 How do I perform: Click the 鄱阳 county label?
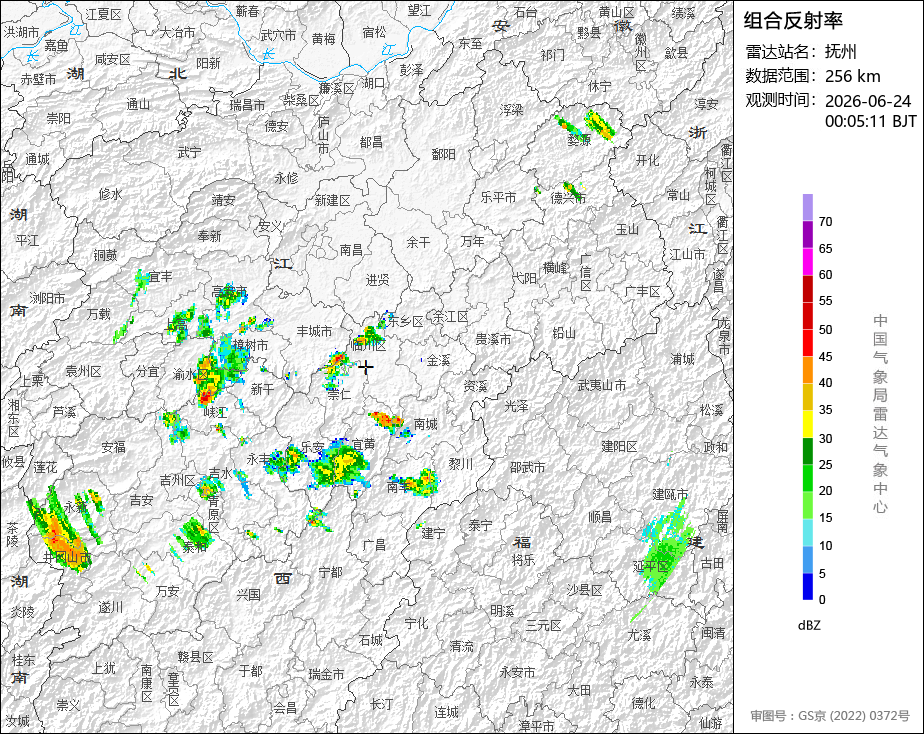(x=443, y=154)
